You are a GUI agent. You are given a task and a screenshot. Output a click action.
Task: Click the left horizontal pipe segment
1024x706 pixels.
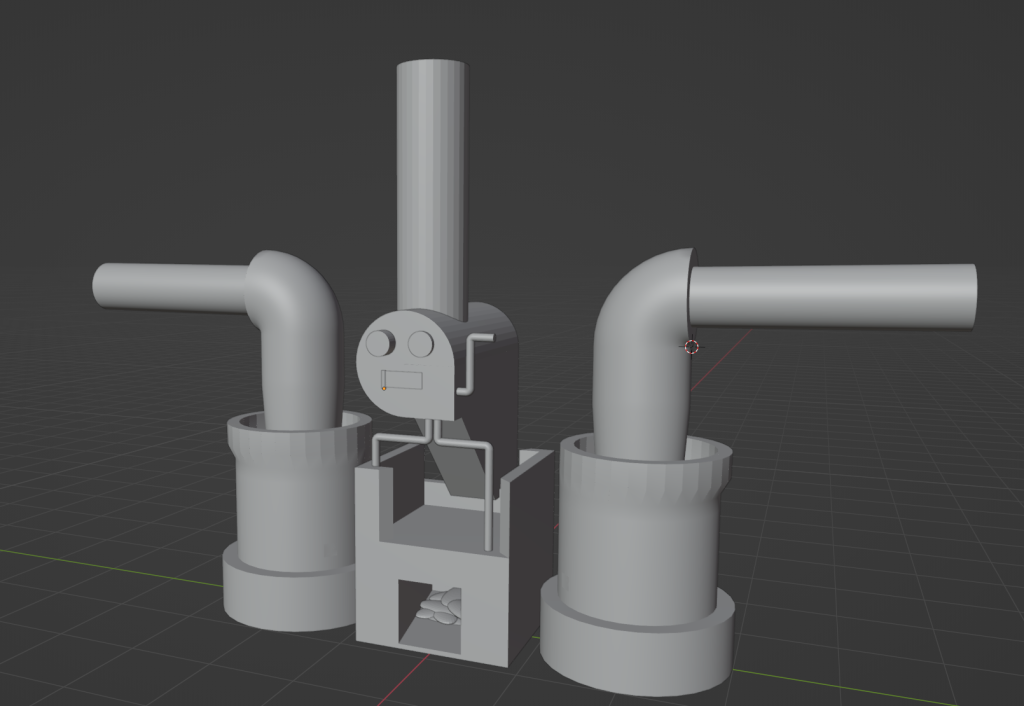pyautogui.click(x=170, y=286)
